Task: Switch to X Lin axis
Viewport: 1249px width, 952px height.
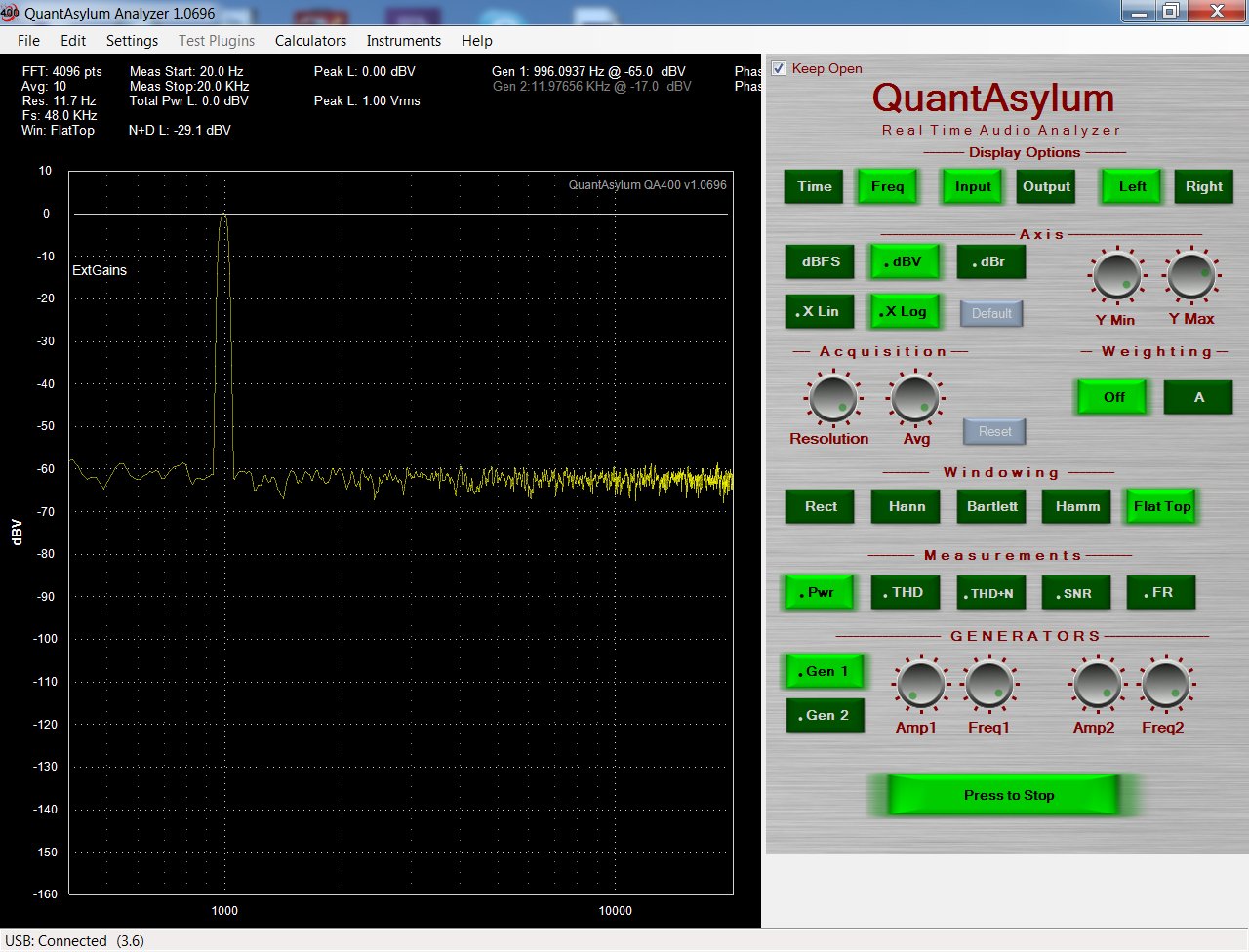Action: 820,312
